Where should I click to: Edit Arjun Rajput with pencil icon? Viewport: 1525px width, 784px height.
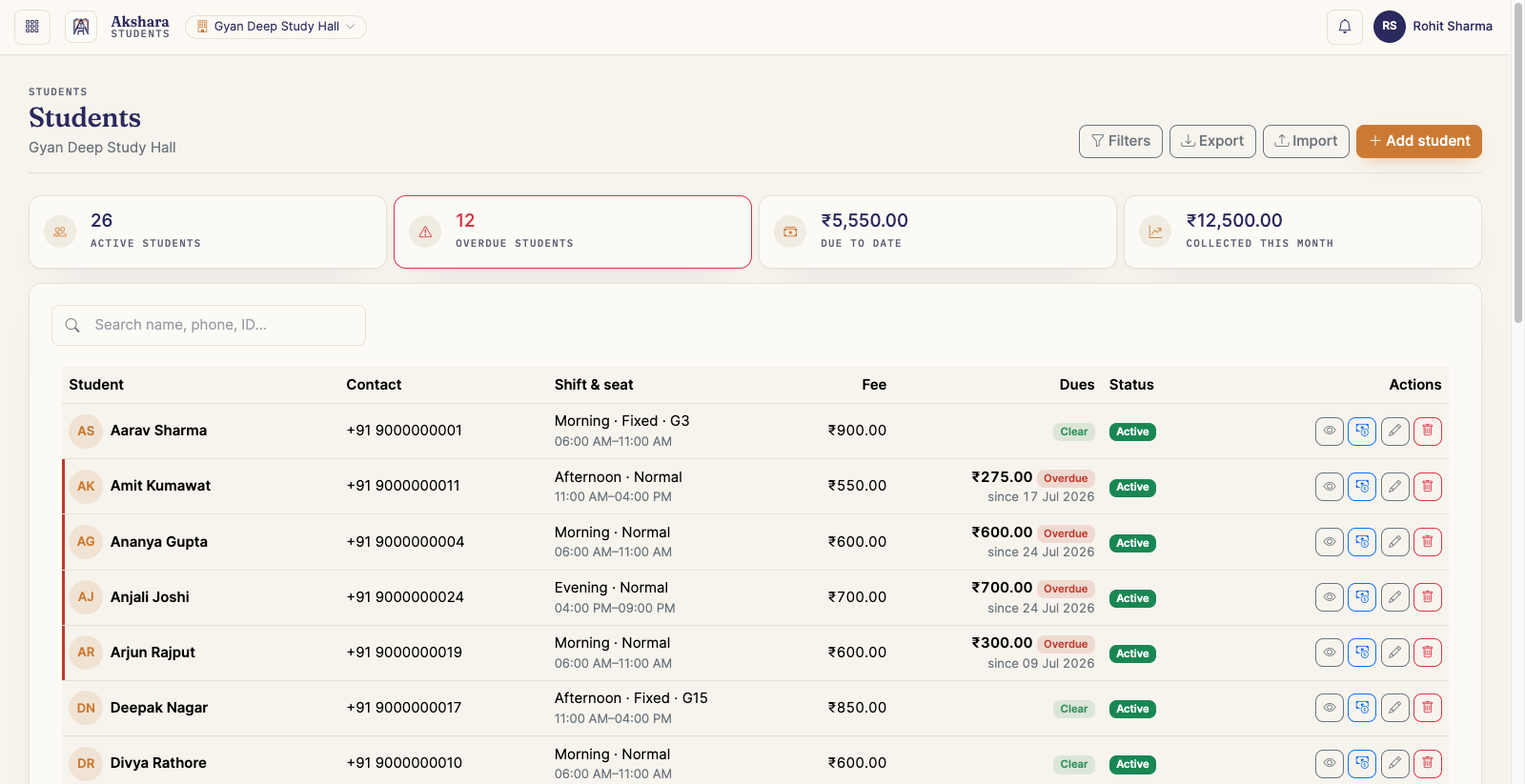click(x=1394, y=653)
